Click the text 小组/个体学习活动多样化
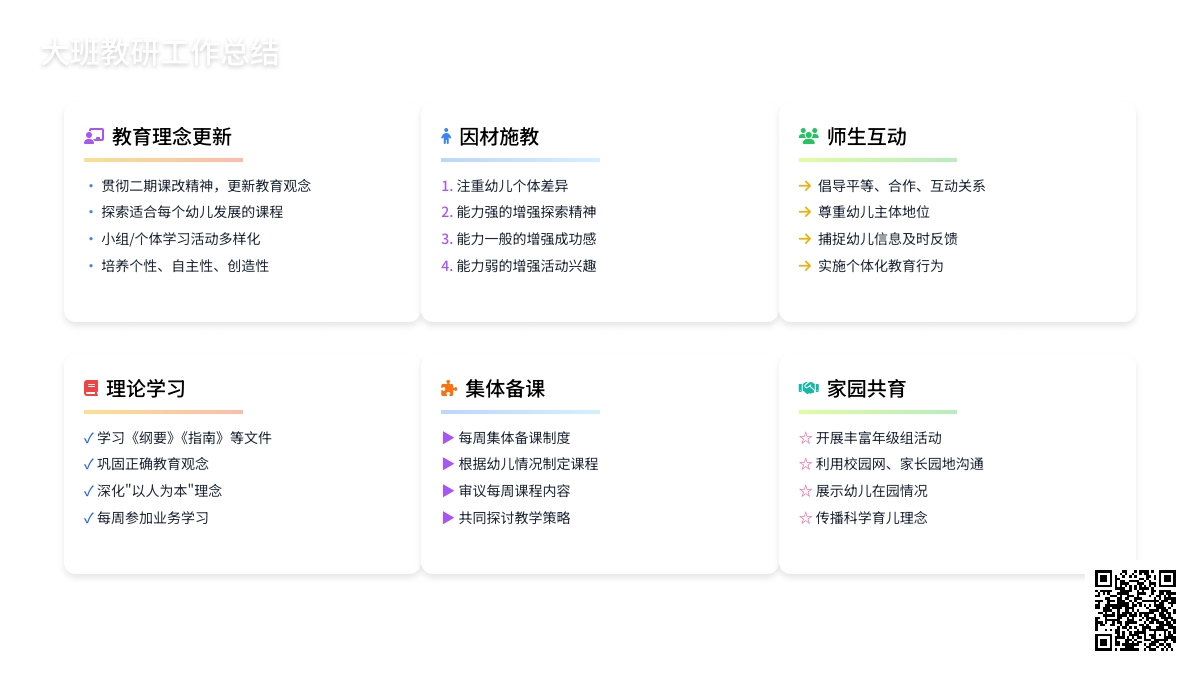The width and height of the screenshot is (1200, 675). 180,239
